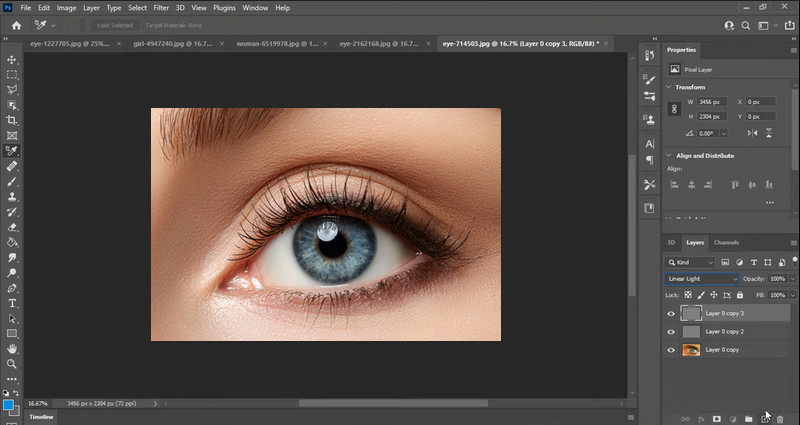Viewport: 800px width, 425px height.
Task: Select the Path Selection tool
Action: [12, 319]
